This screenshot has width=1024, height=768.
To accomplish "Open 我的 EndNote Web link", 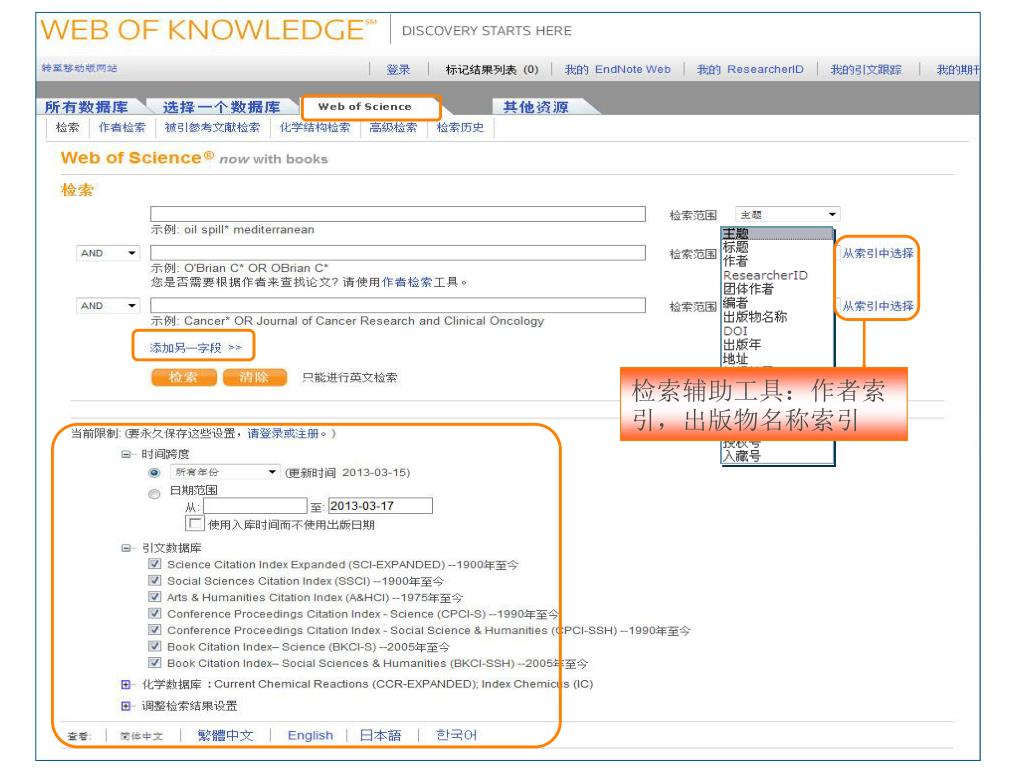I will 617,69.
